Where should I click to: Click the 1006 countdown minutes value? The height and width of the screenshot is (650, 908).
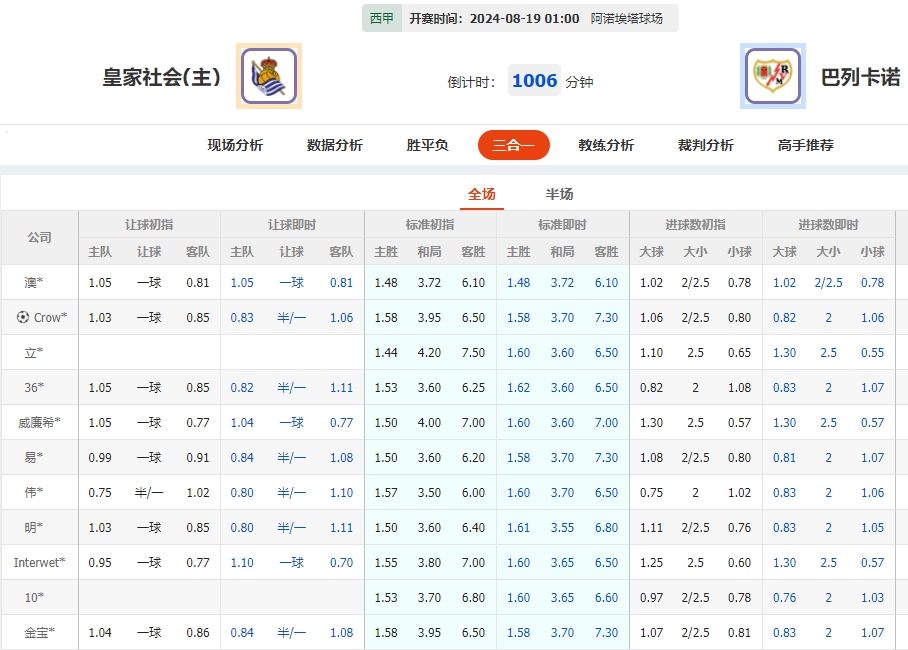click(534, 80)
